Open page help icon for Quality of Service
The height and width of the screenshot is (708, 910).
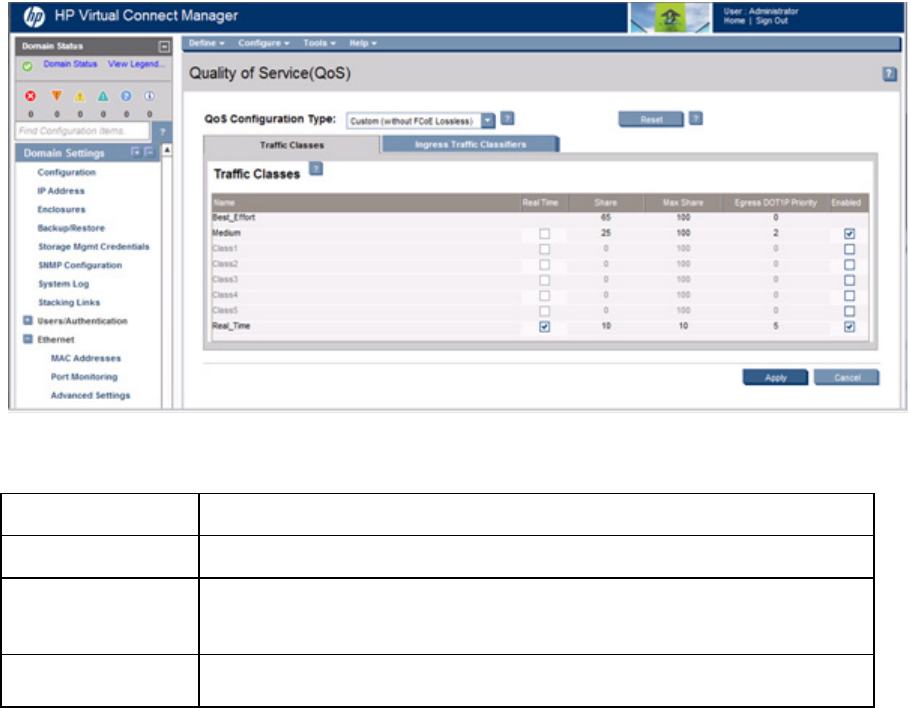tap(888, 74)
